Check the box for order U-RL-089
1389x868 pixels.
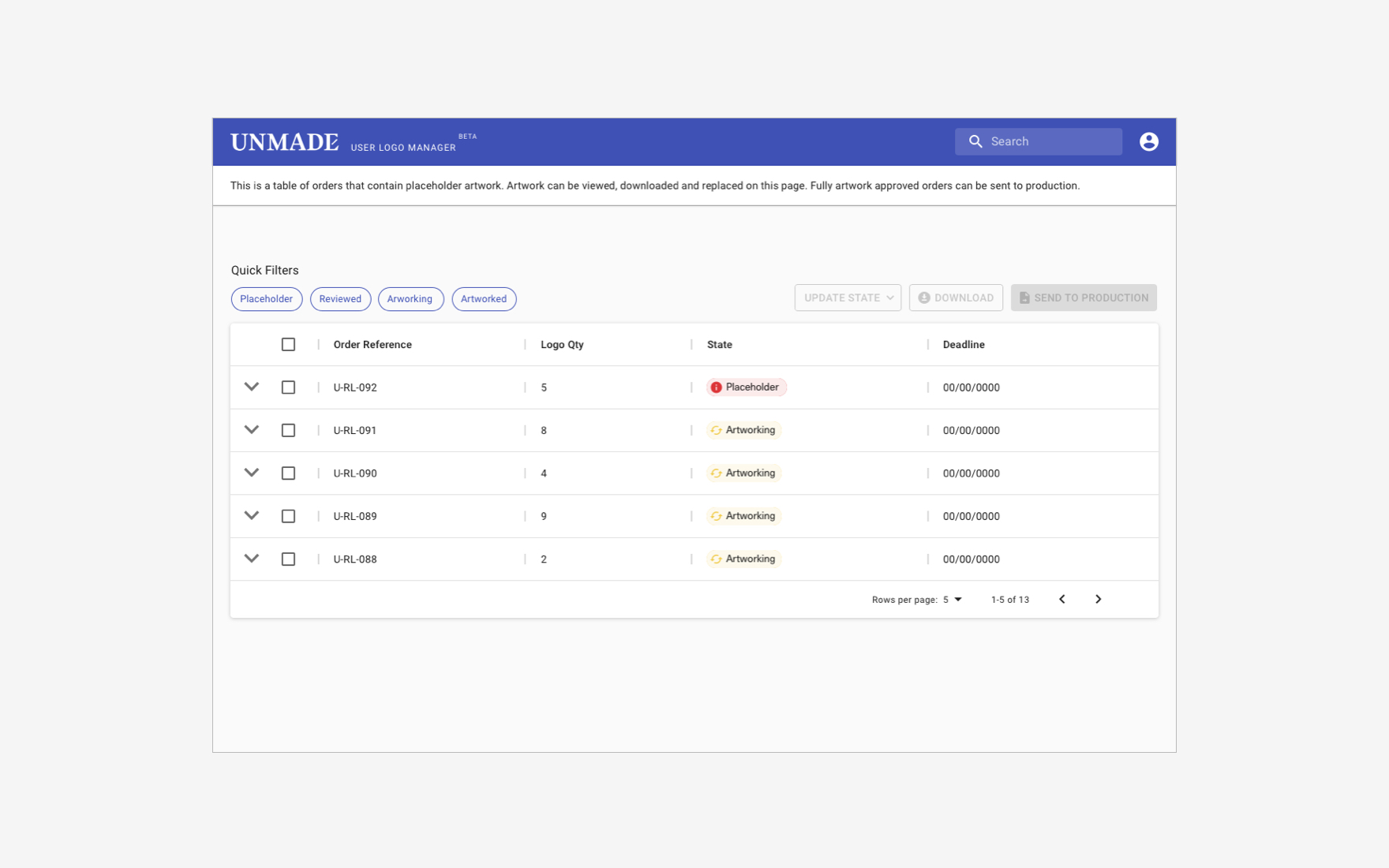point(288,516)
